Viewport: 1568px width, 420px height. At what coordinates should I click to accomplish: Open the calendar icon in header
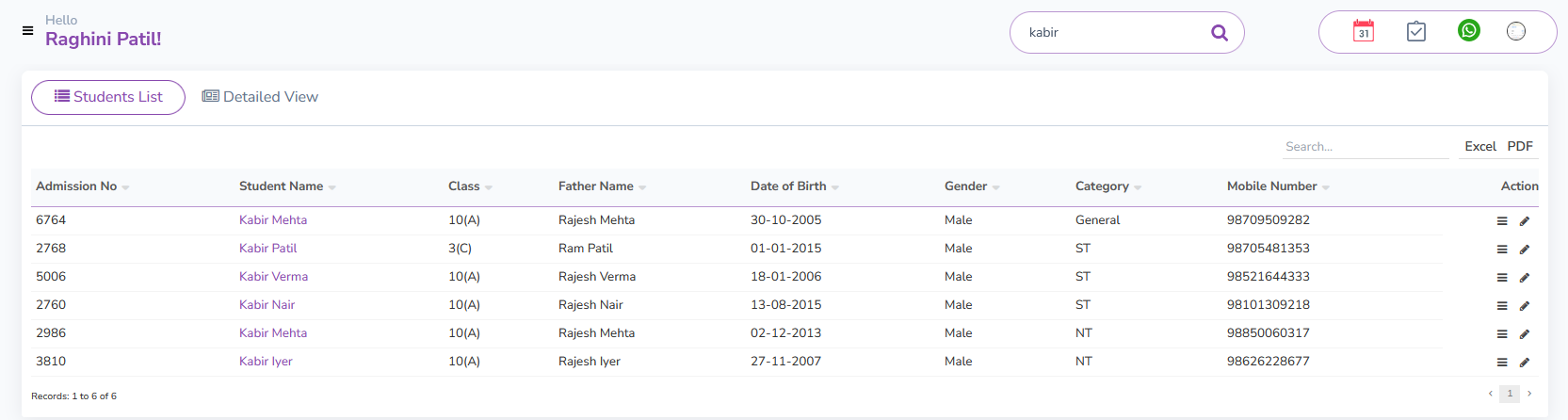[1363, 31]
